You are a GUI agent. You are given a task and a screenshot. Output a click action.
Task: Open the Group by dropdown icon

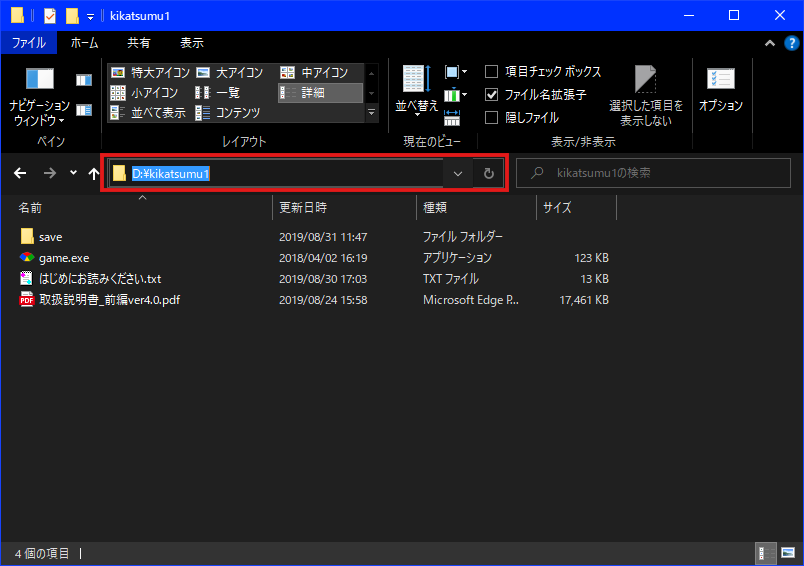pos(456,72)
